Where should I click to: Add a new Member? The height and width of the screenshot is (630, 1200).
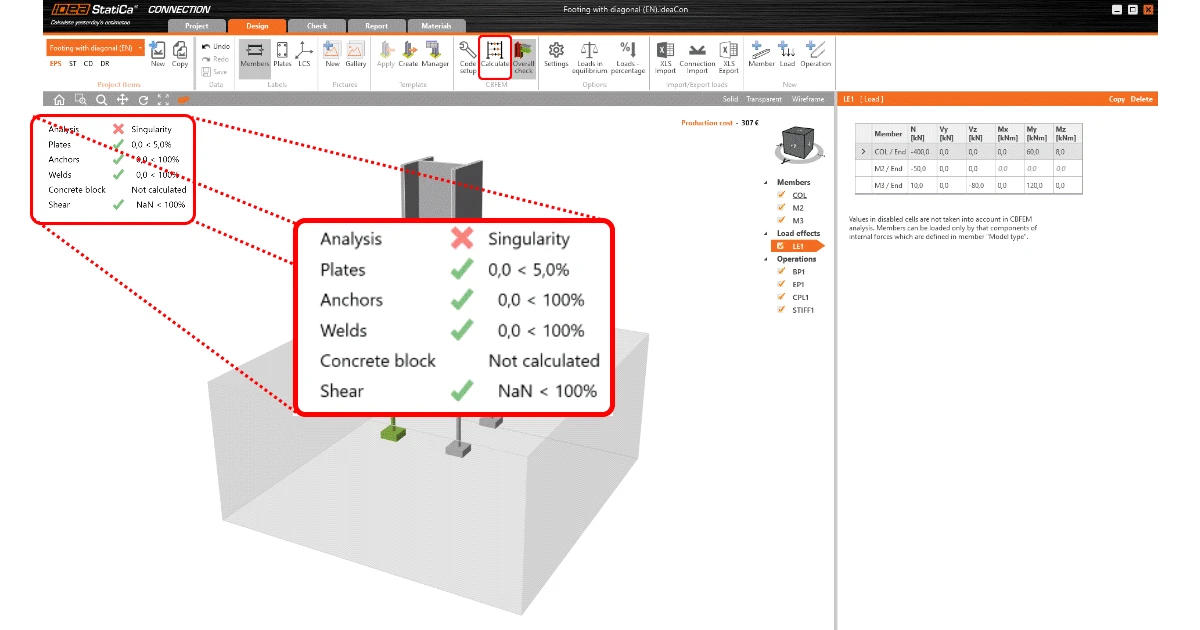761,54
